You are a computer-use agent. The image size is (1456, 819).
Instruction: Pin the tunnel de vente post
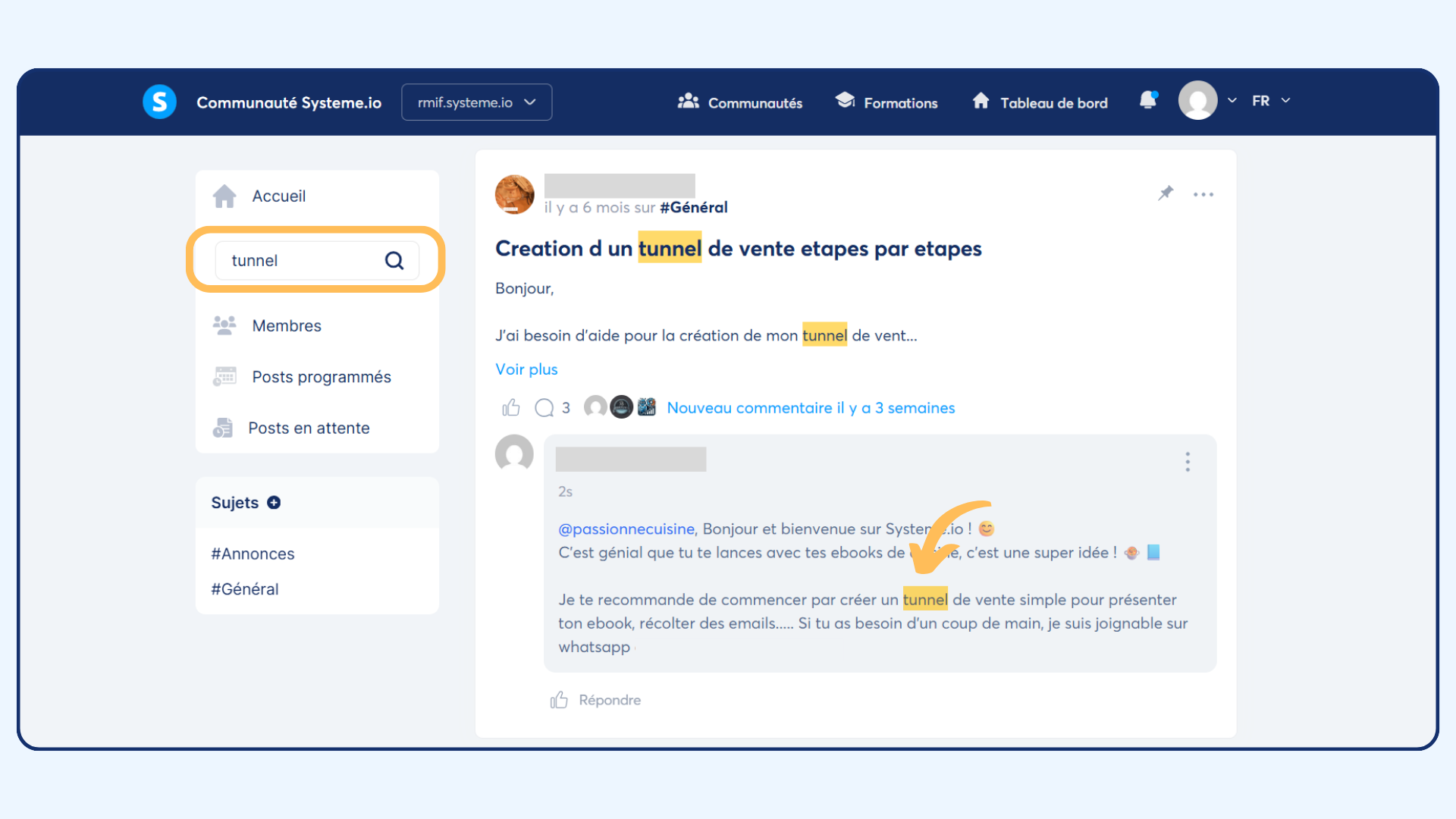1166,193
